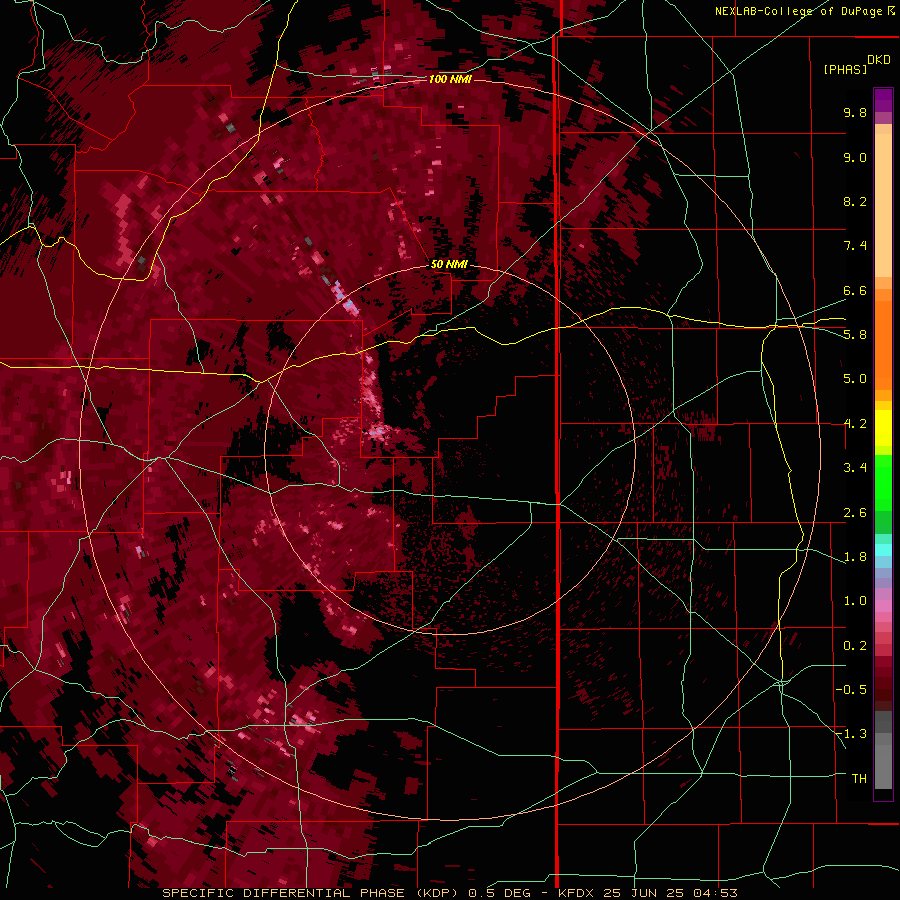Pick the cyan color bar segment
This screenshot has width=900, height=900.
883,550
